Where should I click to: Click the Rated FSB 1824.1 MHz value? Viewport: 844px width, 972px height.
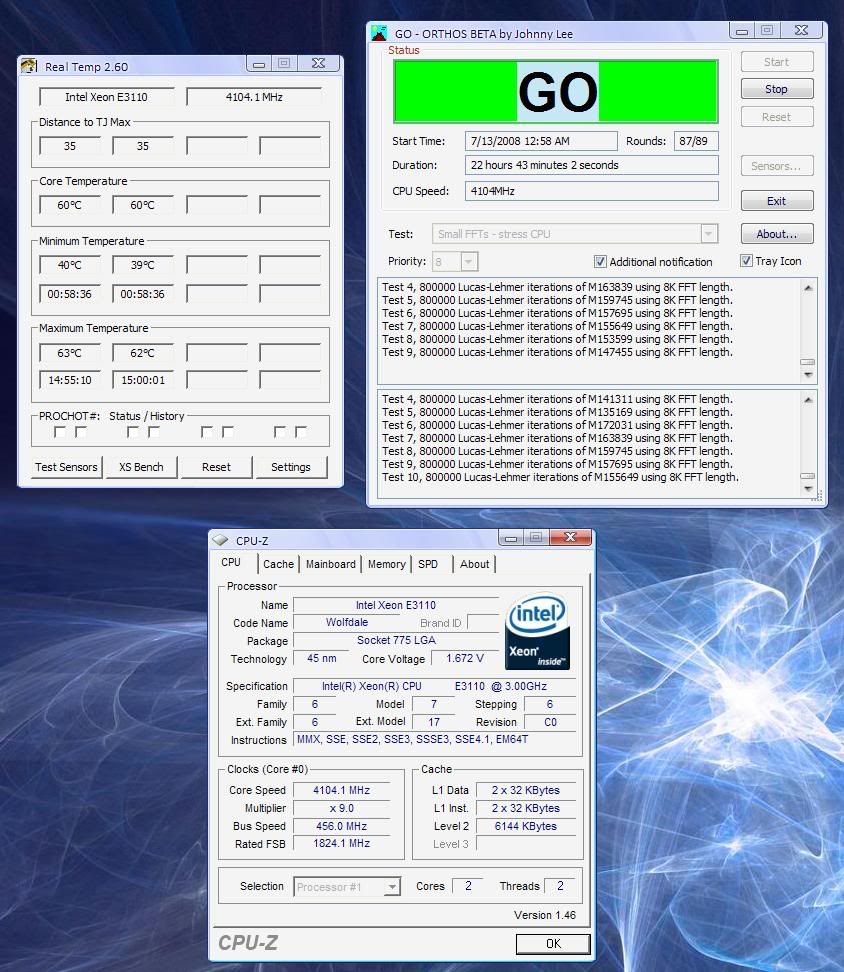pos(341,844)
